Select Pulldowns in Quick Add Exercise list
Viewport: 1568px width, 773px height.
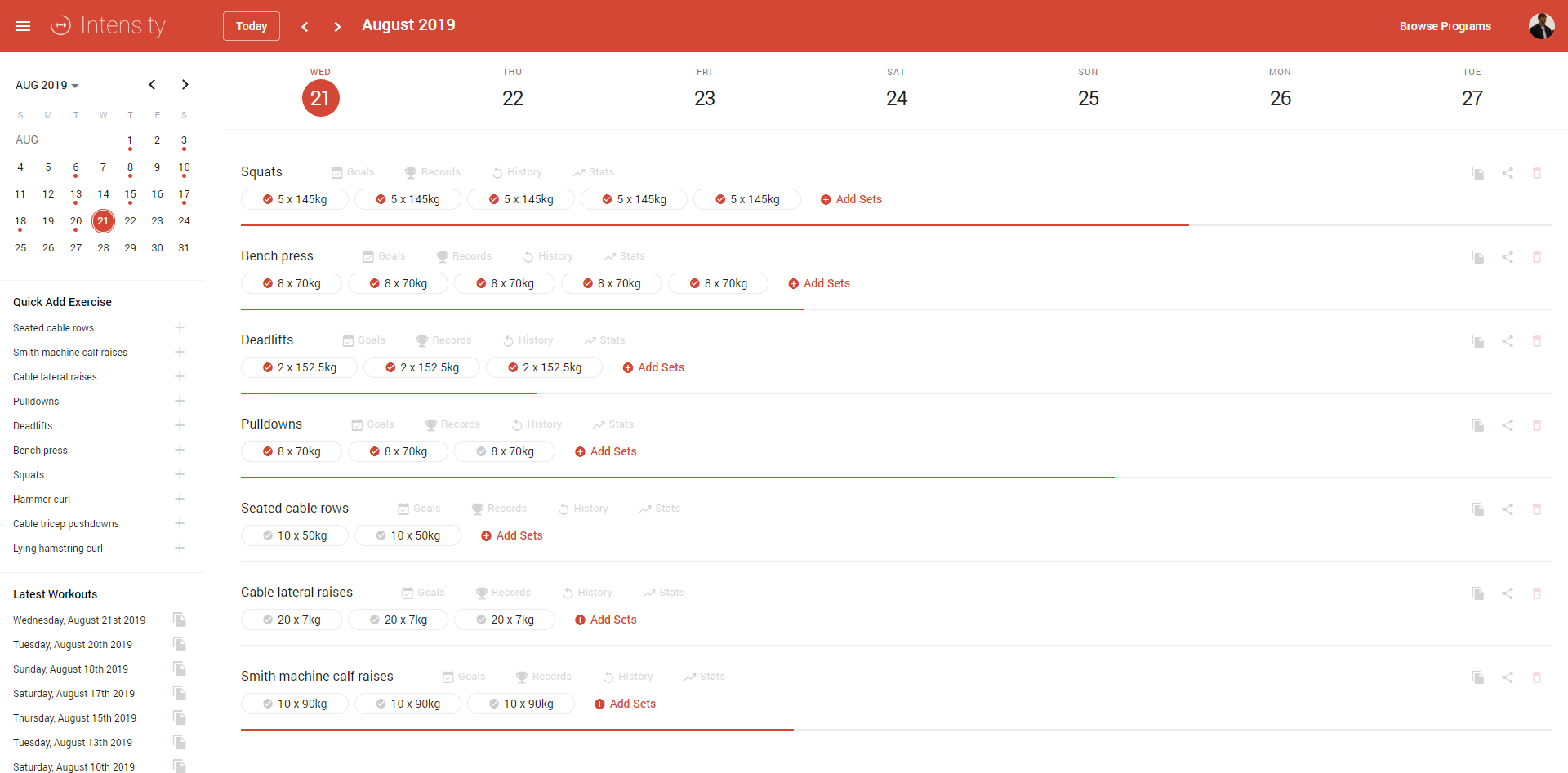pos(36,402)
